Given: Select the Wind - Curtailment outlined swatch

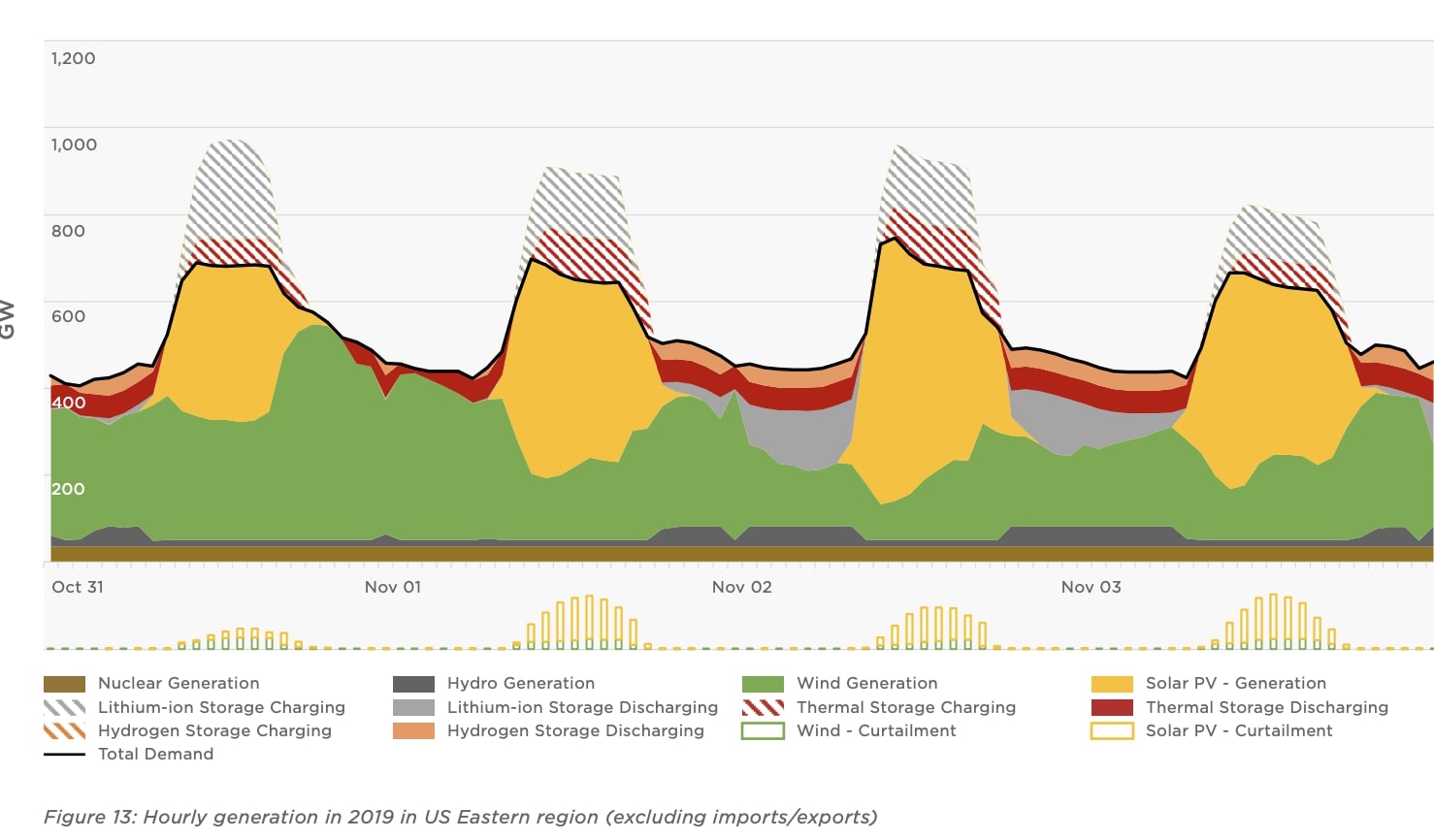Looking at the screenshot, I should point(763,730).
